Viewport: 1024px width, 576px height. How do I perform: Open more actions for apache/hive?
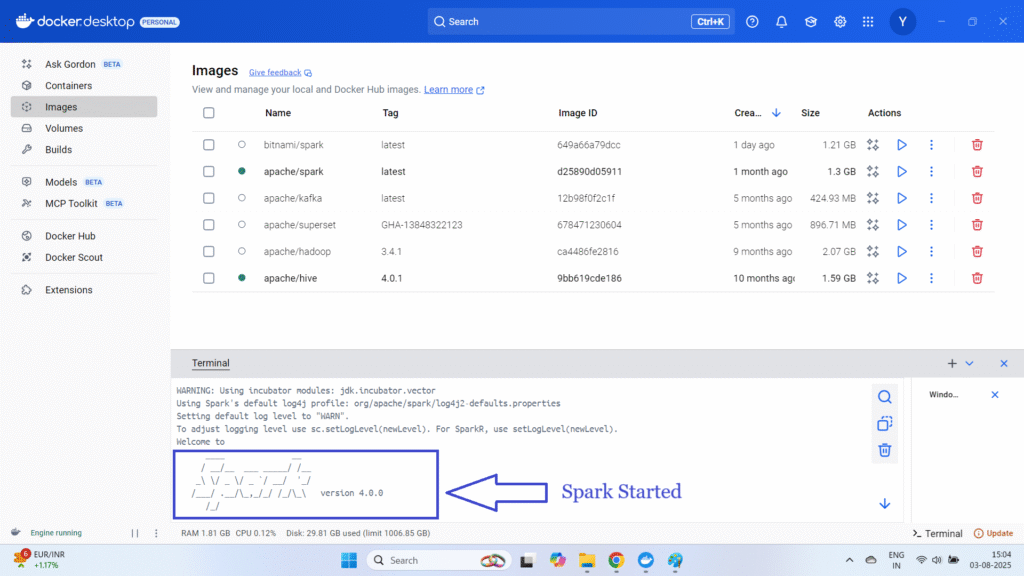click(x=931, y=278)
